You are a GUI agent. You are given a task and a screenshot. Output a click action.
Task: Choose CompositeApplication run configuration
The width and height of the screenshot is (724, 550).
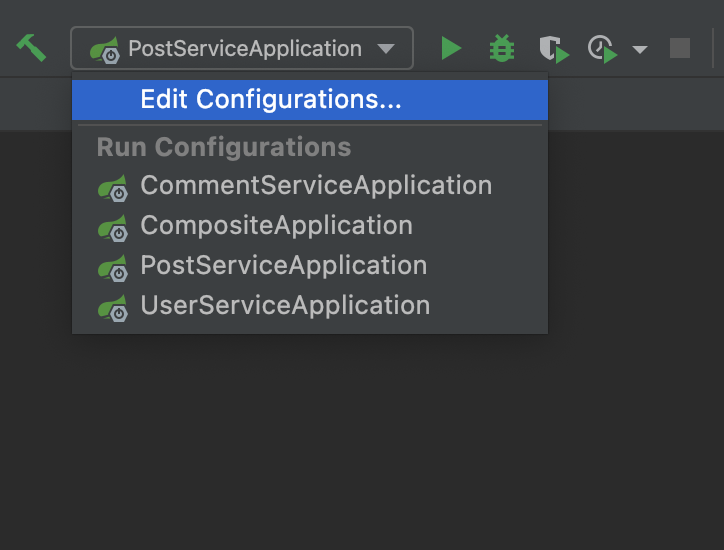point(276,226)
